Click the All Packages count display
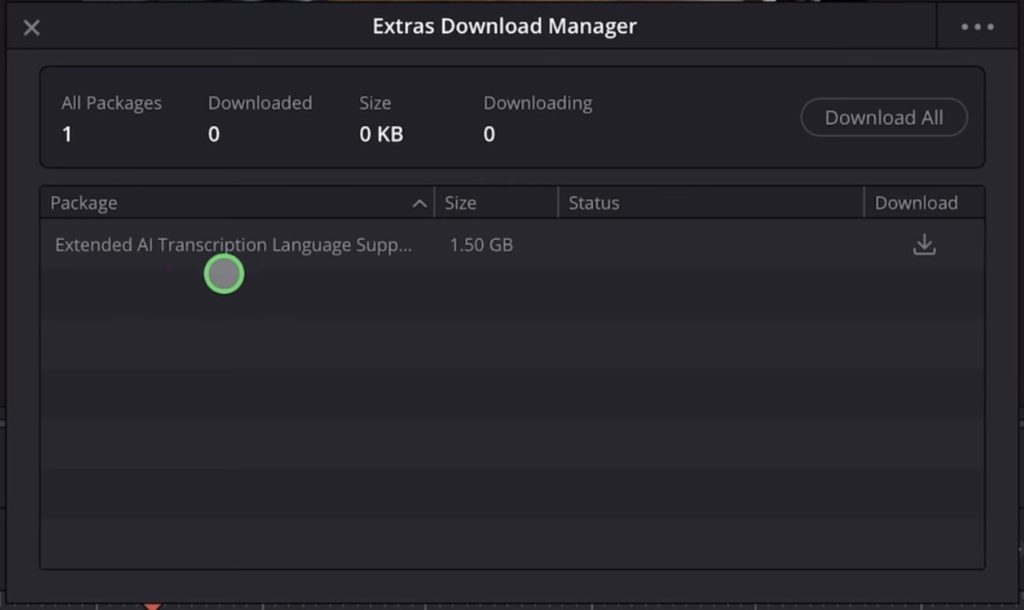Image resolution: width=1024 pixels, height=610 pixels. point(111,117)
